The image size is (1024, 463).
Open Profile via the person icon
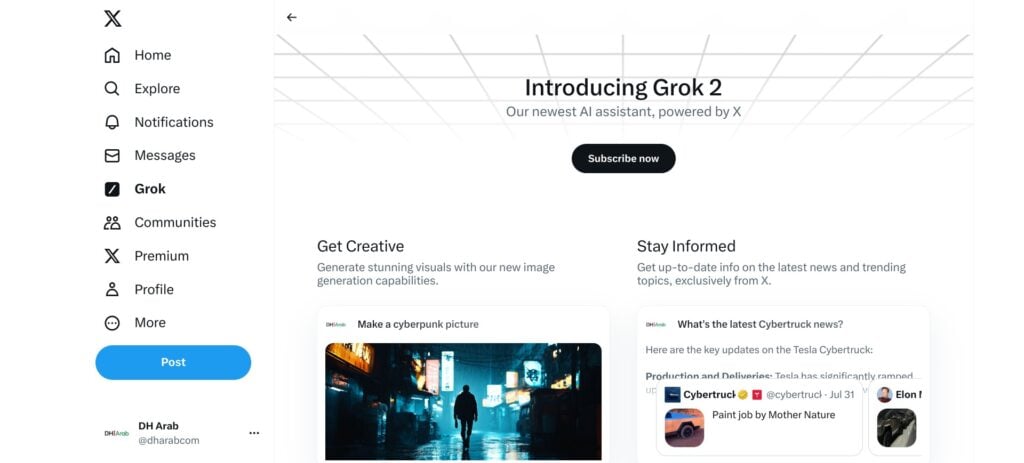[x=112, y=289]
